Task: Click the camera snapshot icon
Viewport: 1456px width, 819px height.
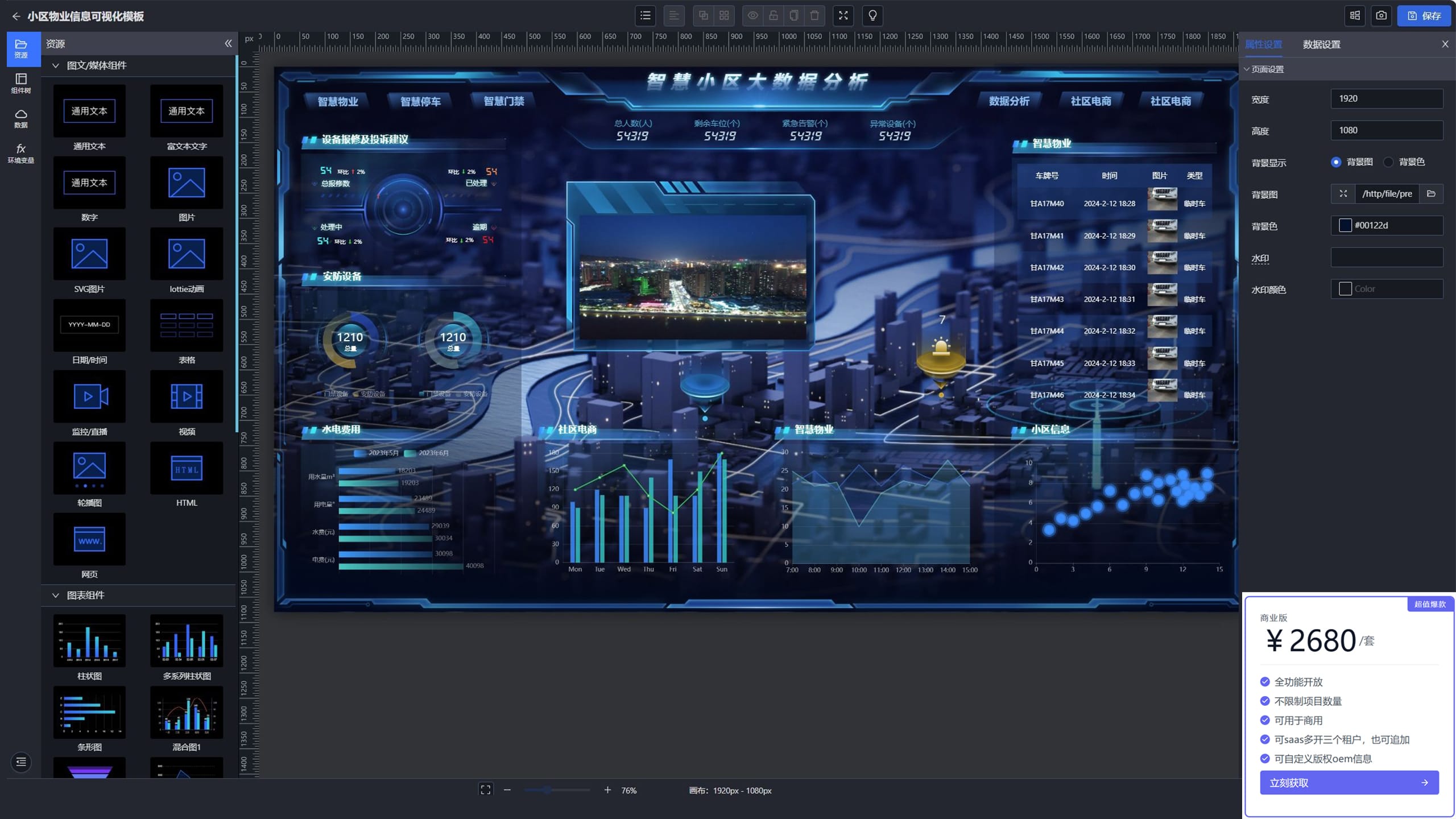Action: pos(1381,16)
